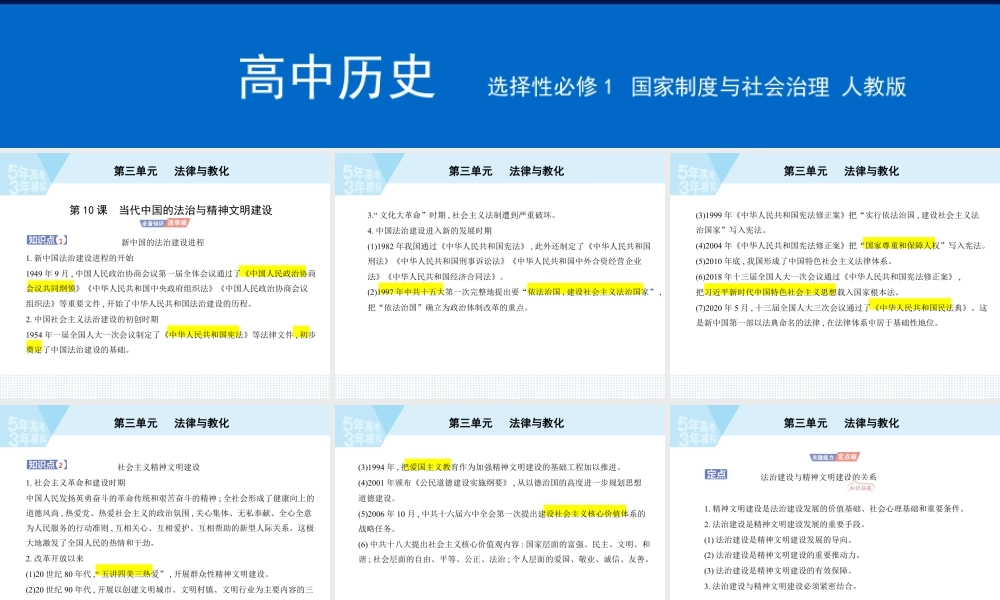Click highlighted "《中华人民共和国宪法》" in the 1954 line

coord(205,334)
